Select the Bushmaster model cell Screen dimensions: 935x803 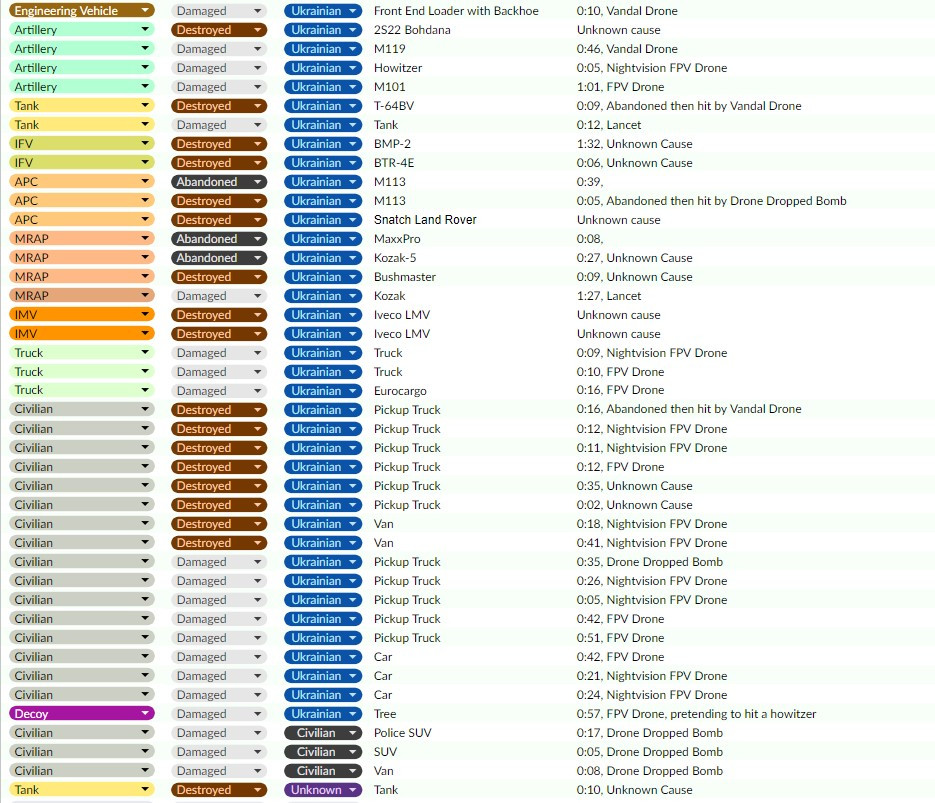[x=405, y=277]
